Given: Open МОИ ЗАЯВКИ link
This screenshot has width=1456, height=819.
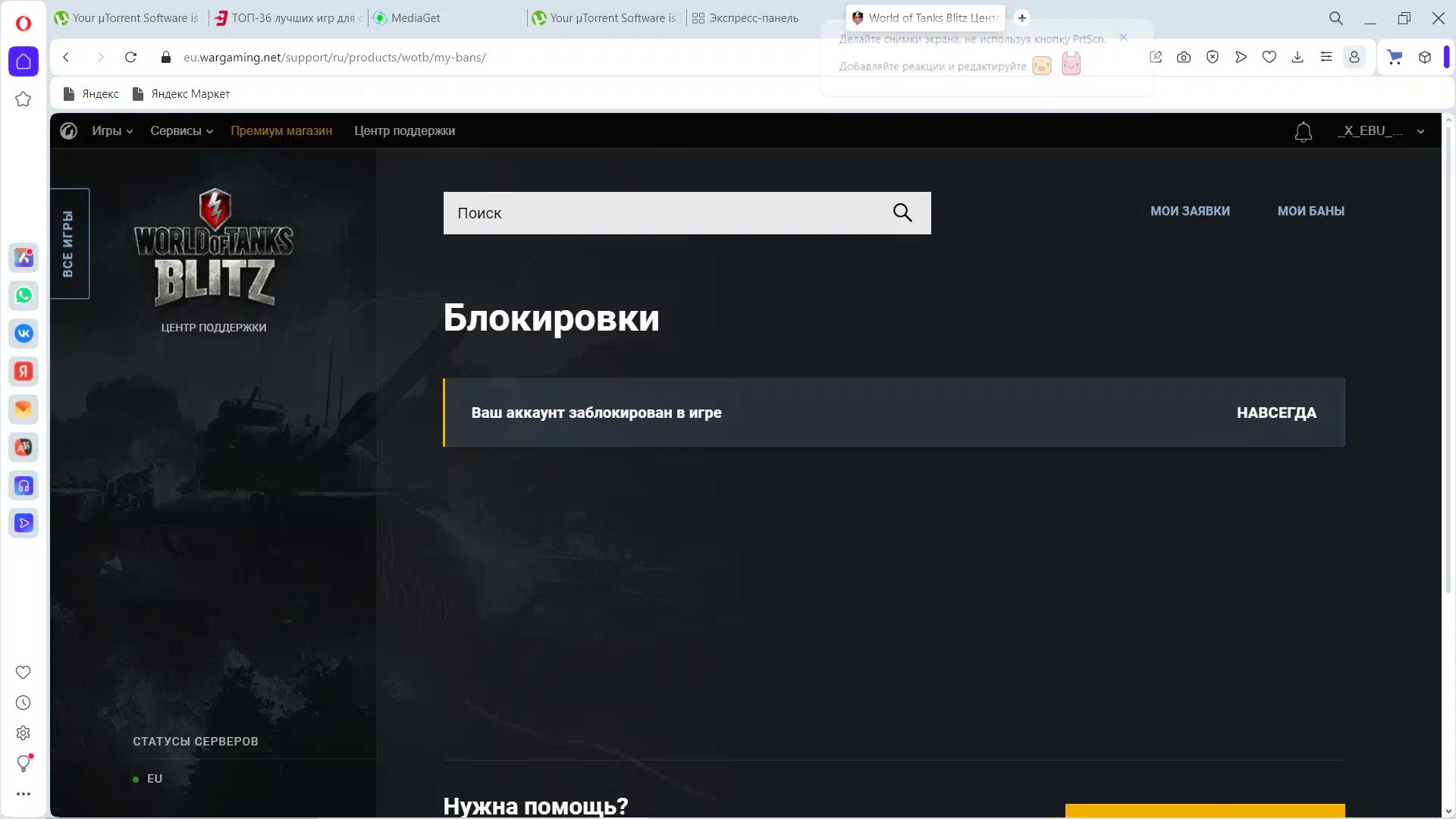Looking at the screenshot, I should point(1190,211).
